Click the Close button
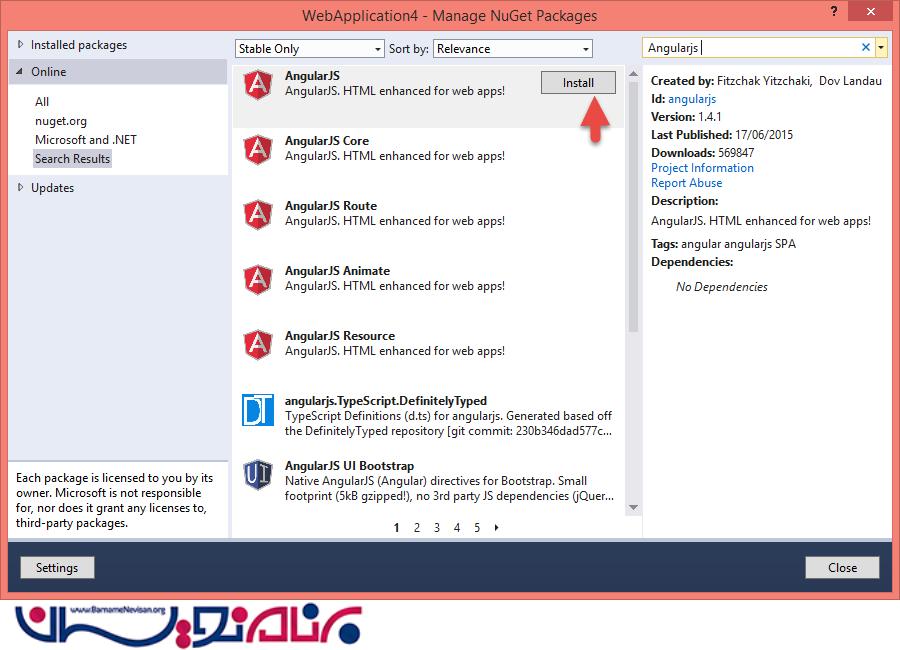The image size is (900, 650). [x=842, y=567]
